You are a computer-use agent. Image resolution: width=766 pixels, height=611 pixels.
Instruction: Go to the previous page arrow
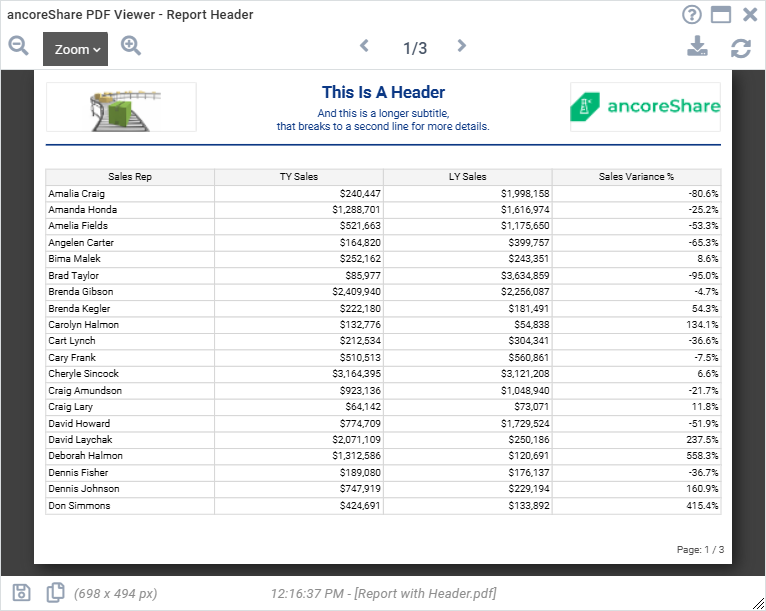[x=364, y=46]
